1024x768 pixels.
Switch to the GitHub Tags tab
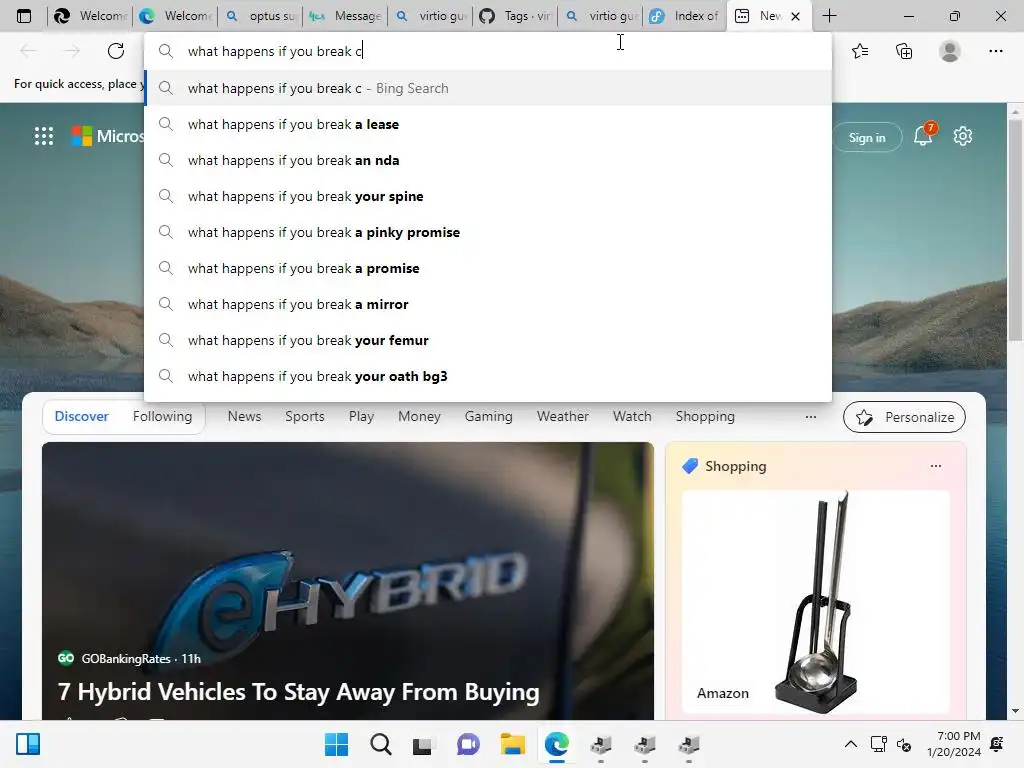[x=515, y=16]
